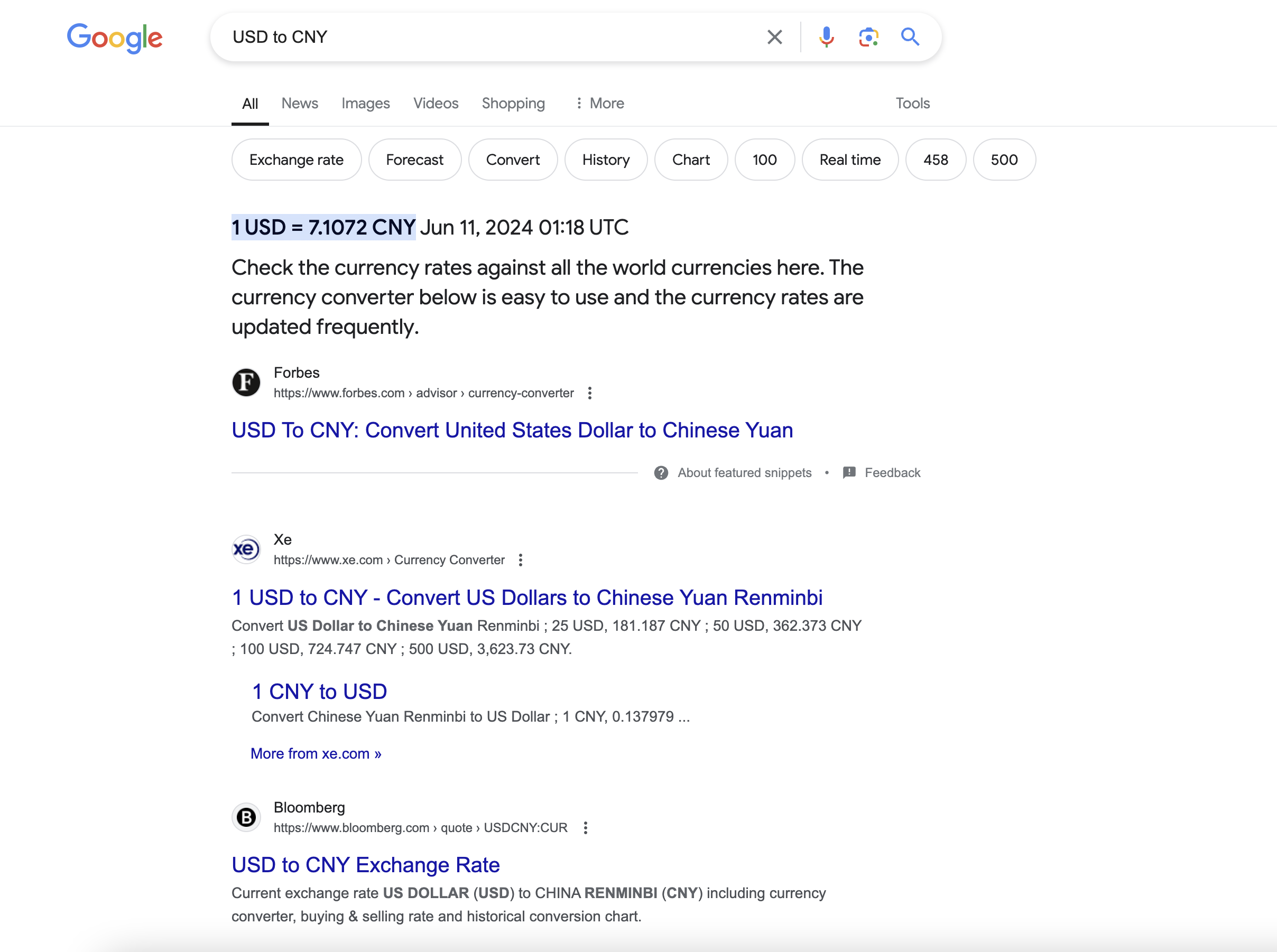Click More from xe.com

tap(316, 753)
